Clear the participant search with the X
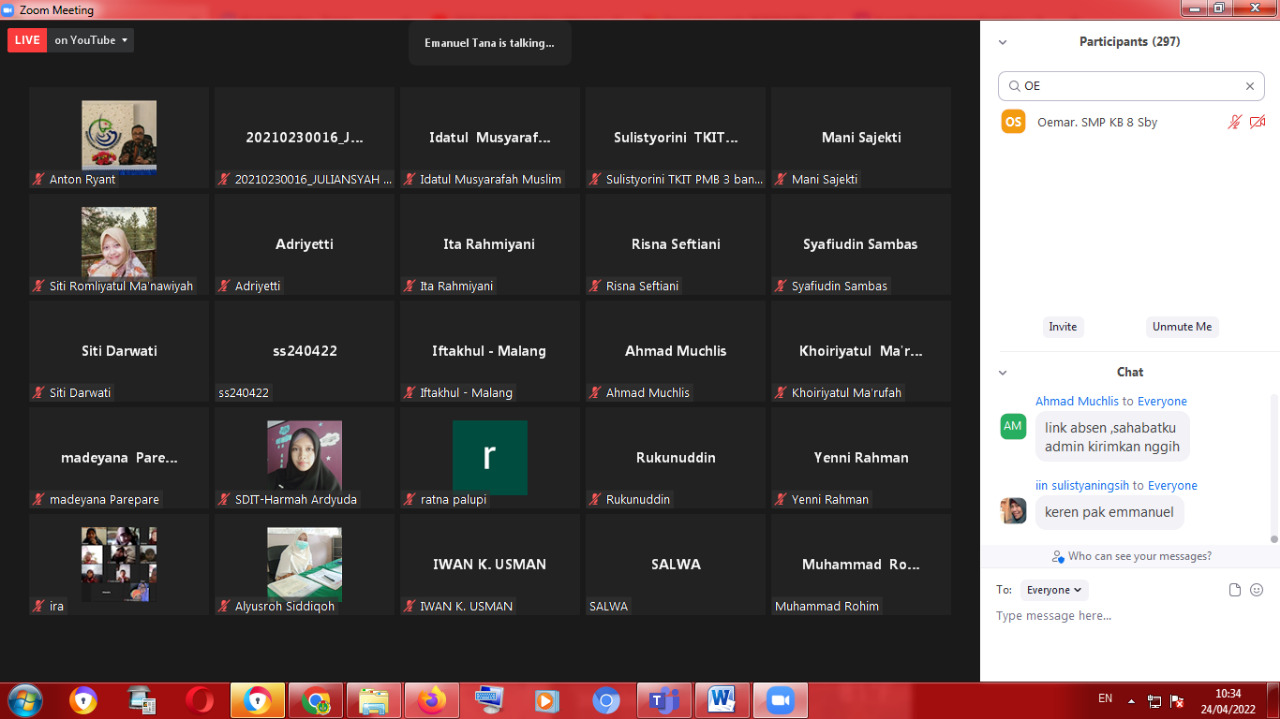1280x719 pixels. click(x=1250, y=86)
